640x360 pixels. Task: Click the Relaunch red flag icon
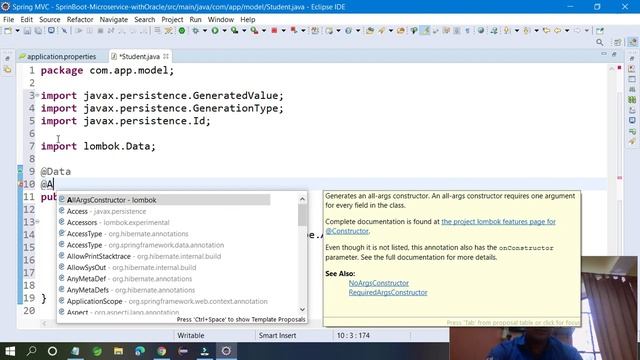(294, 31)
